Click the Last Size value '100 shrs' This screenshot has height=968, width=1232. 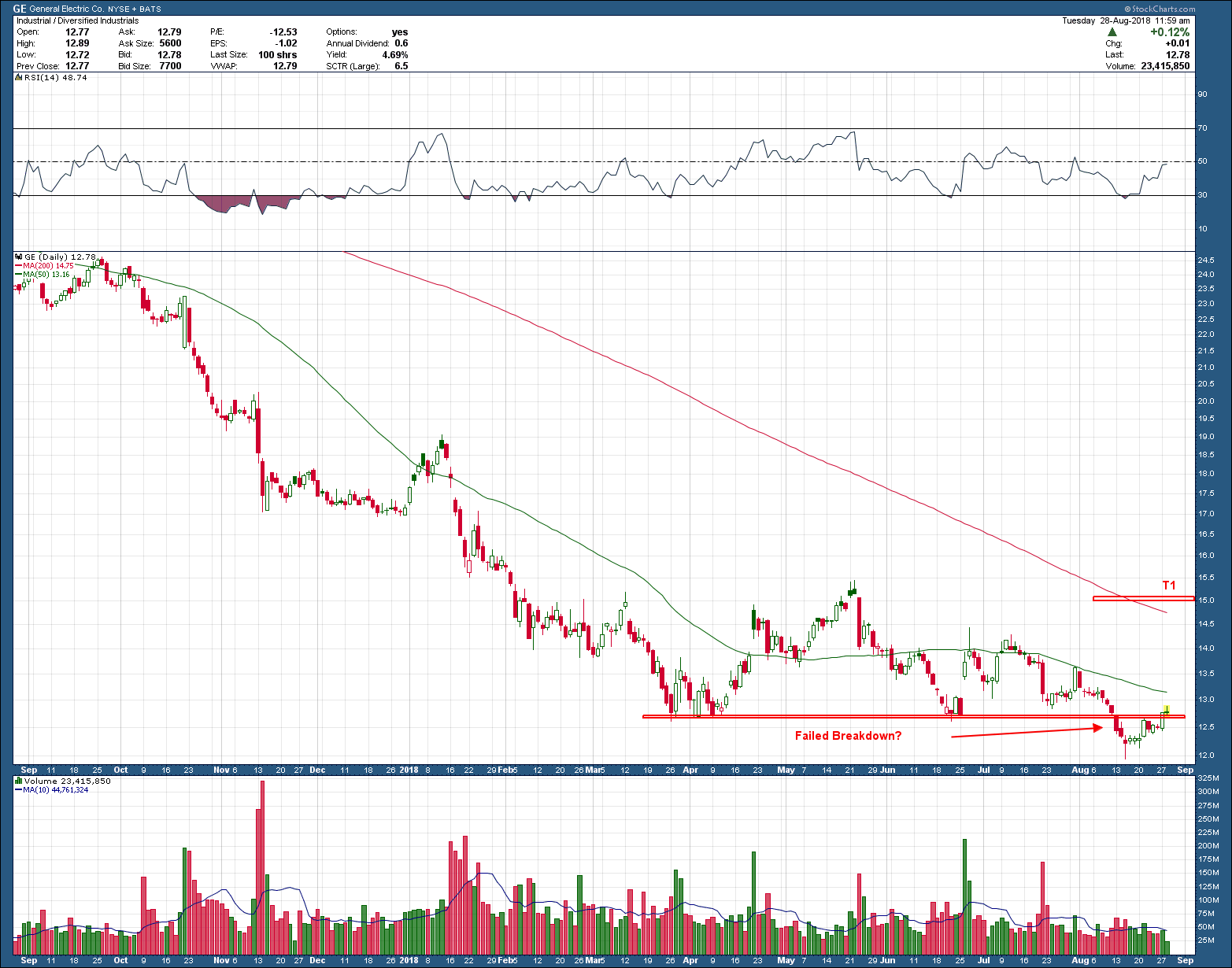pyautogui.click(x=278, y=55)
